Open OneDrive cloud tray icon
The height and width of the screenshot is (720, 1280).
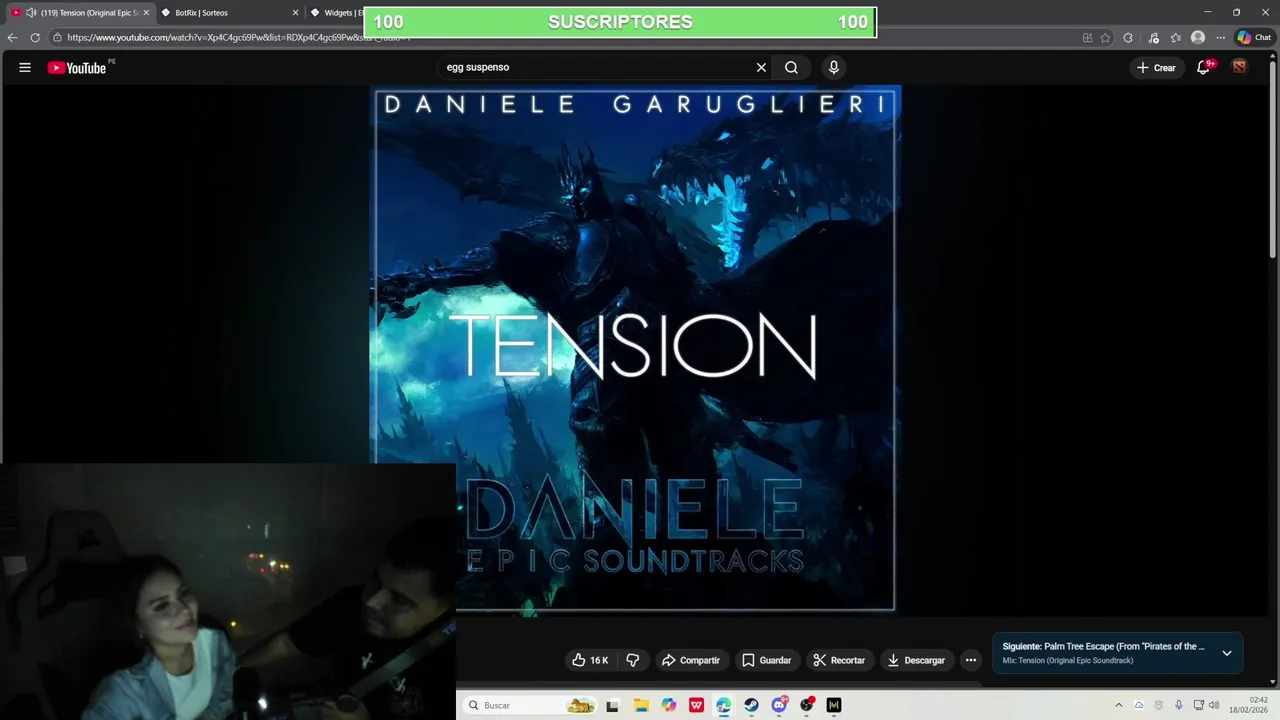(x=1138, y=705)
